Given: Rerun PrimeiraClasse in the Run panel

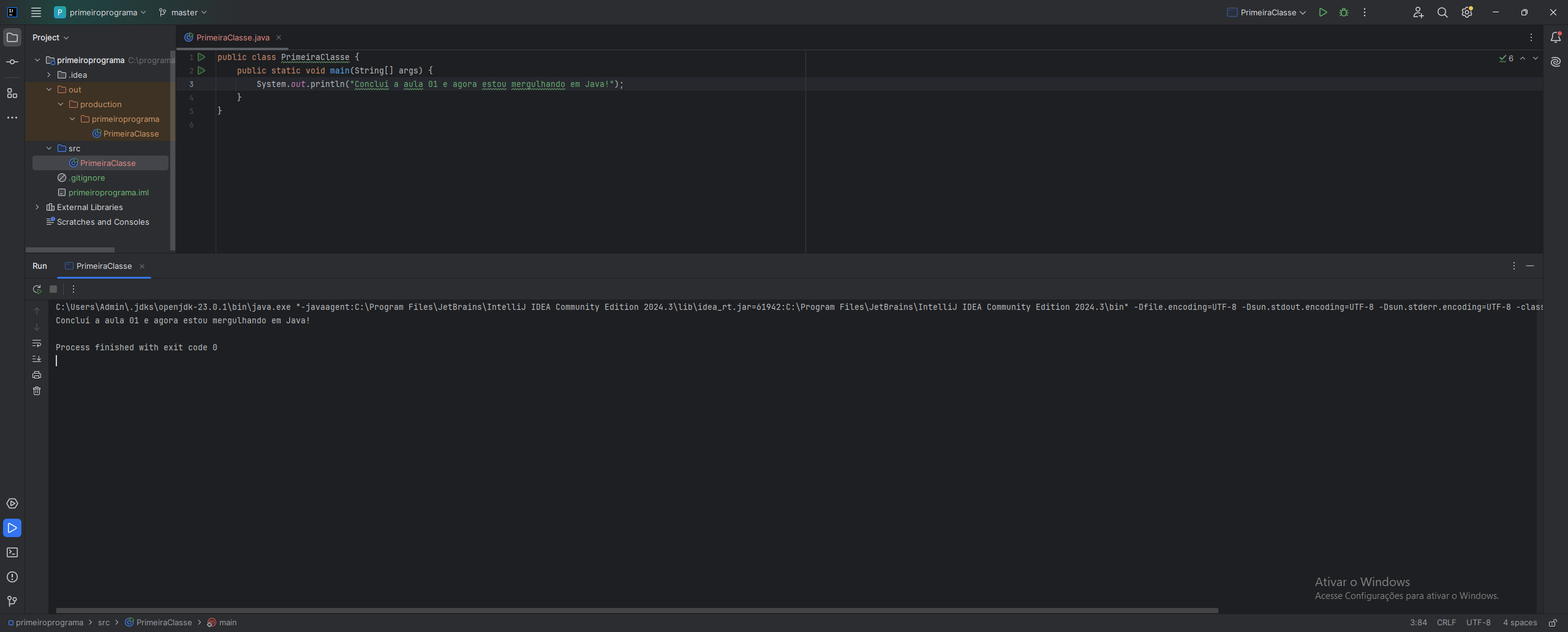Looking at the screenshot, I should [x=37, y=289].
